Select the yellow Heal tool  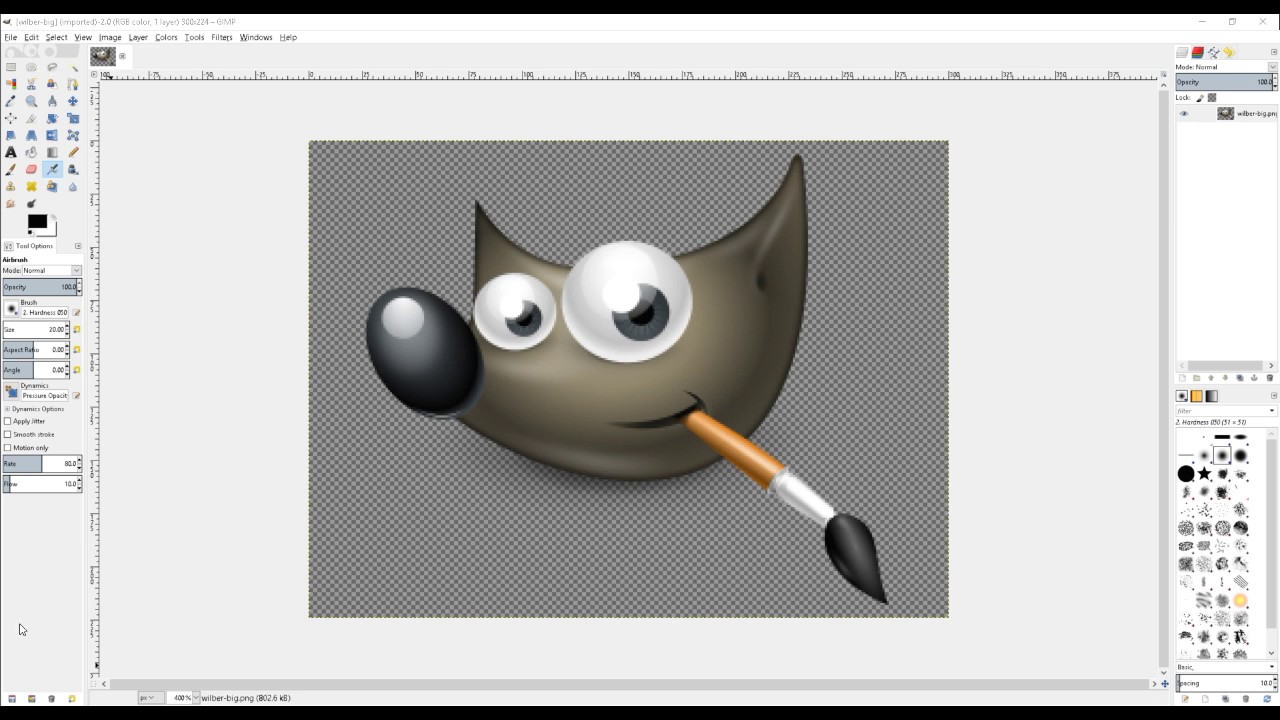[x=31, y=186]
